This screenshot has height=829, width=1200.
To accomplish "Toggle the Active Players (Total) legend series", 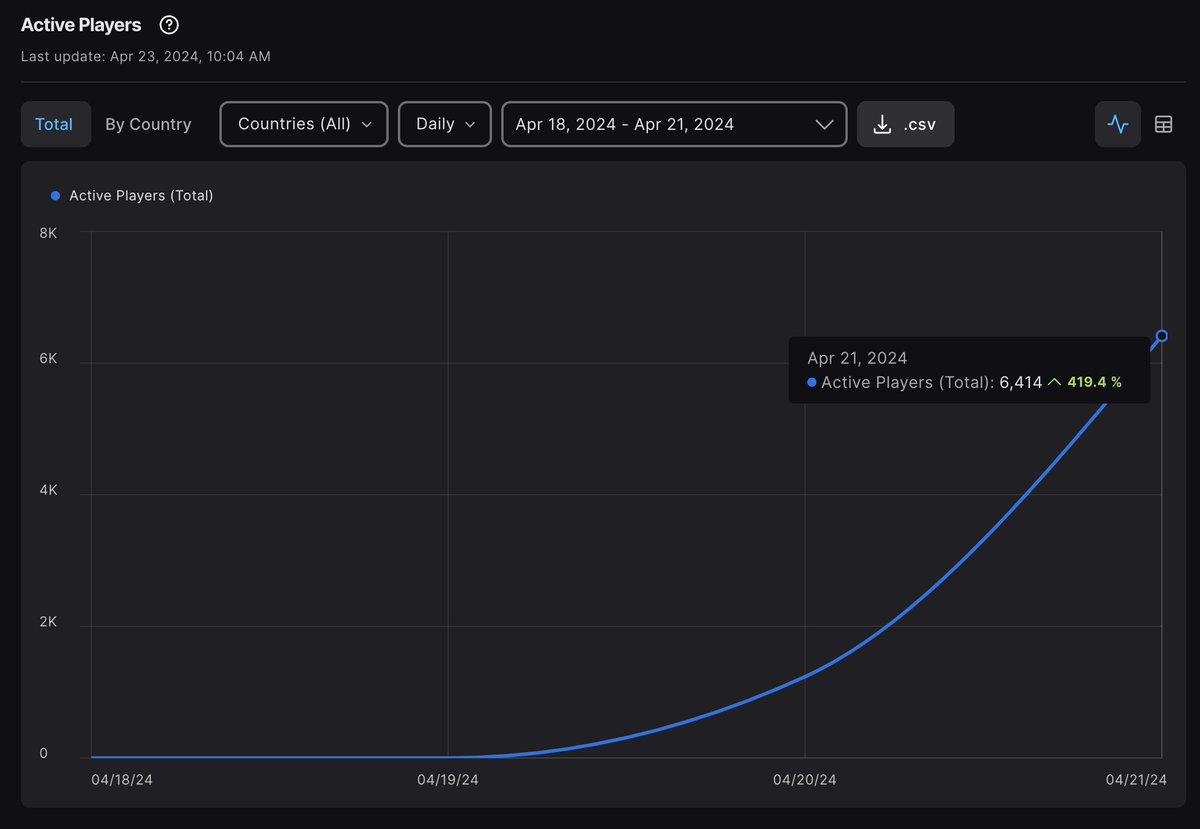I will pos(132,196).
